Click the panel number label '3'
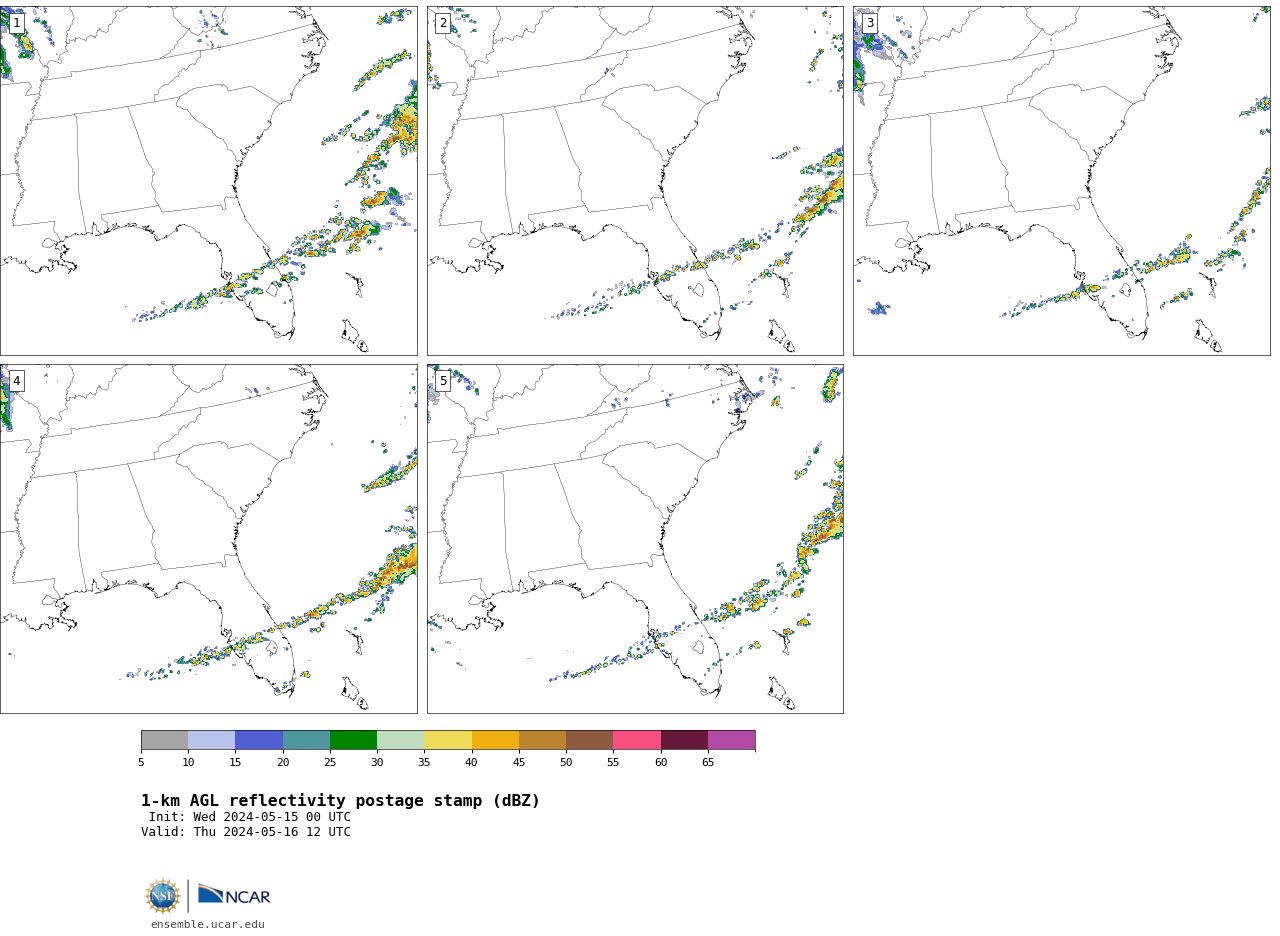The image size is (1280, 936). [869, 23]
